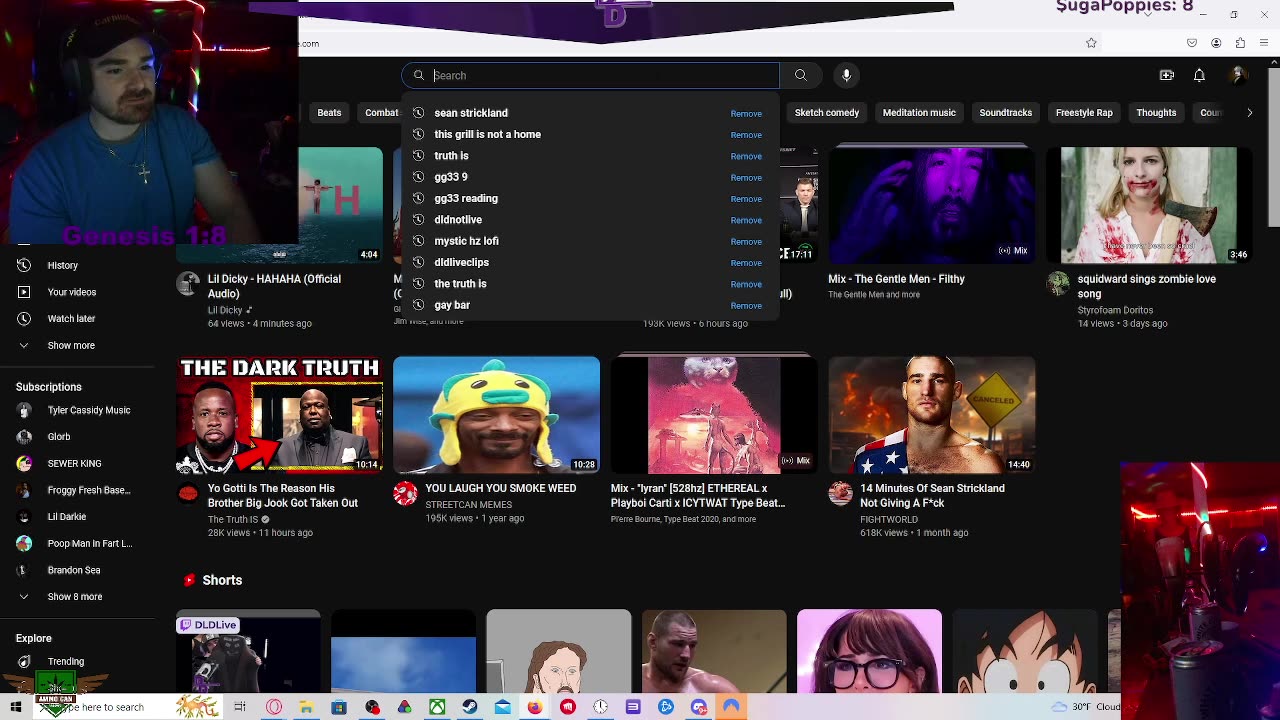Screen dimensions: 1280x720
Task: Choose "this grill is not a home" suggestion
Action: click(487, 134)
